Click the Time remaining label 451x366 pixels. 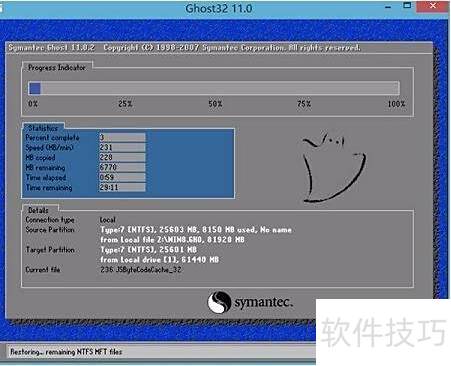(49, 188)
